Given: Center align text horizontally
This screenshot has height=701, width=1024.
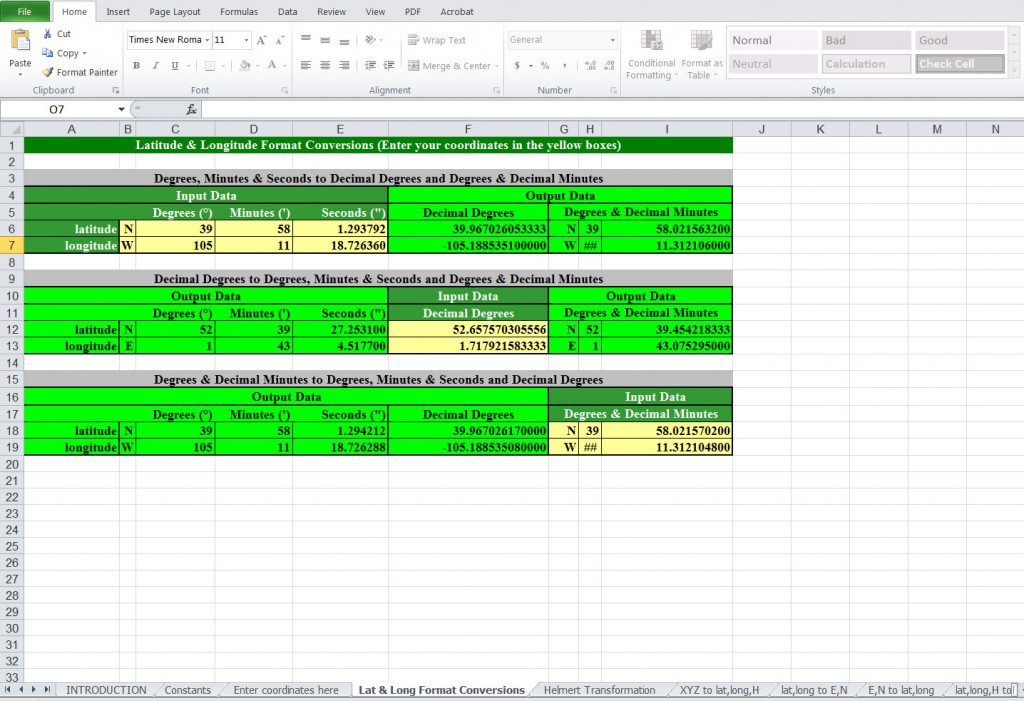Looking at the screenshot, I should 325,66.
